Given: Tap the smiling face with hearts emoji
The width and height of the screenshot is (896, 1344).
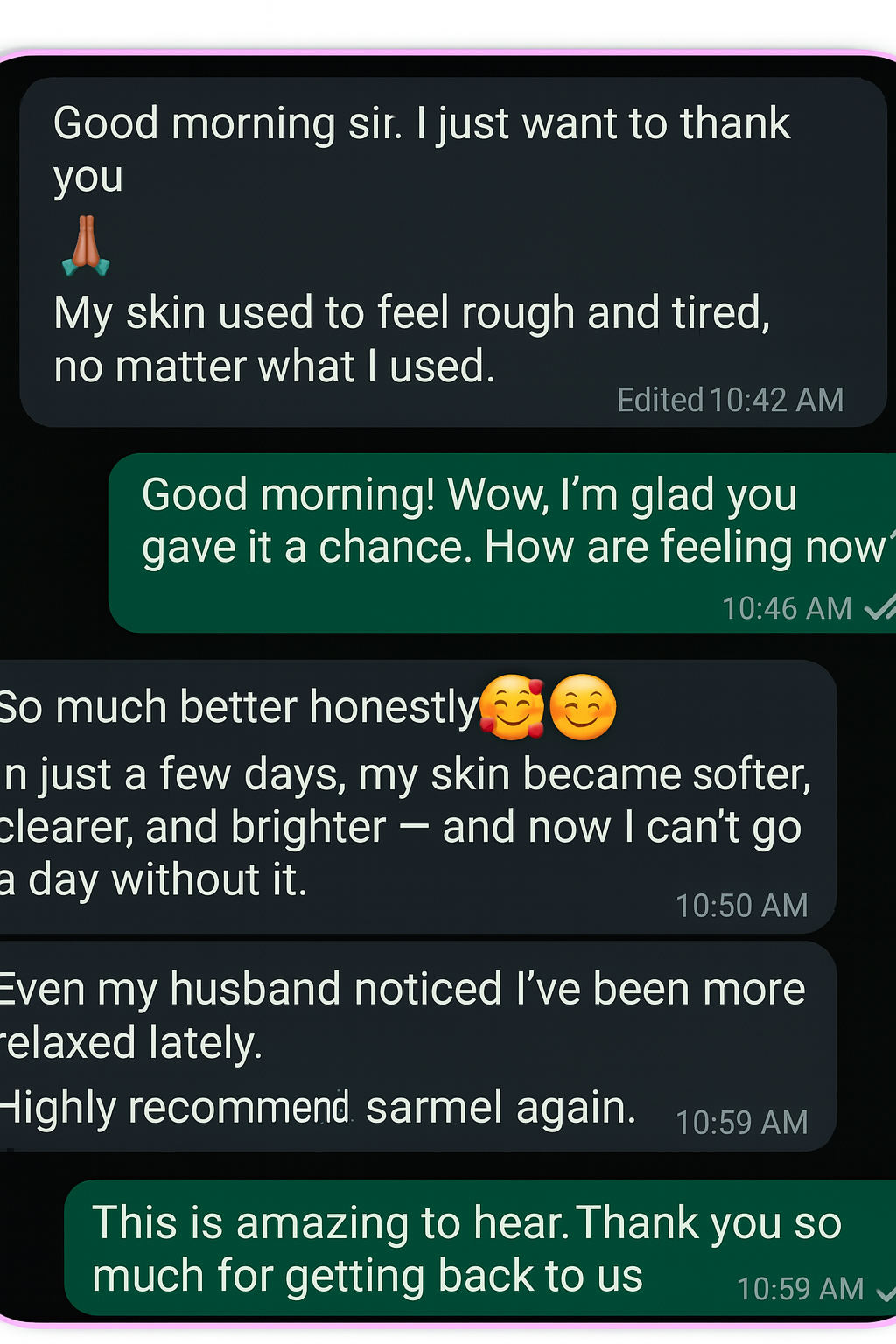Looking at the screenshot, I should pyautogui.click(x=513, y=707).
